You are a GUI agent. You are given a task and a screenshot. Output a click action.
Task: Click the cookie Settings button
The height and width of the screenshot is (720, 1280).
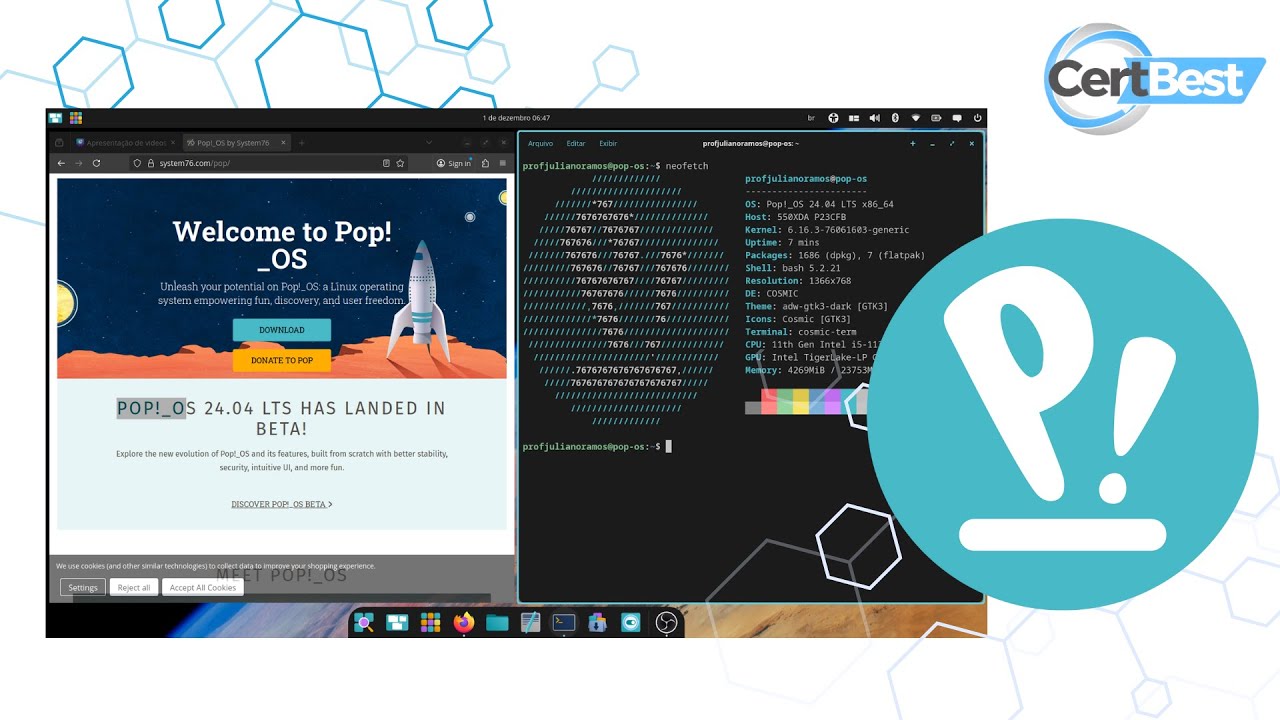pos(83,587)
